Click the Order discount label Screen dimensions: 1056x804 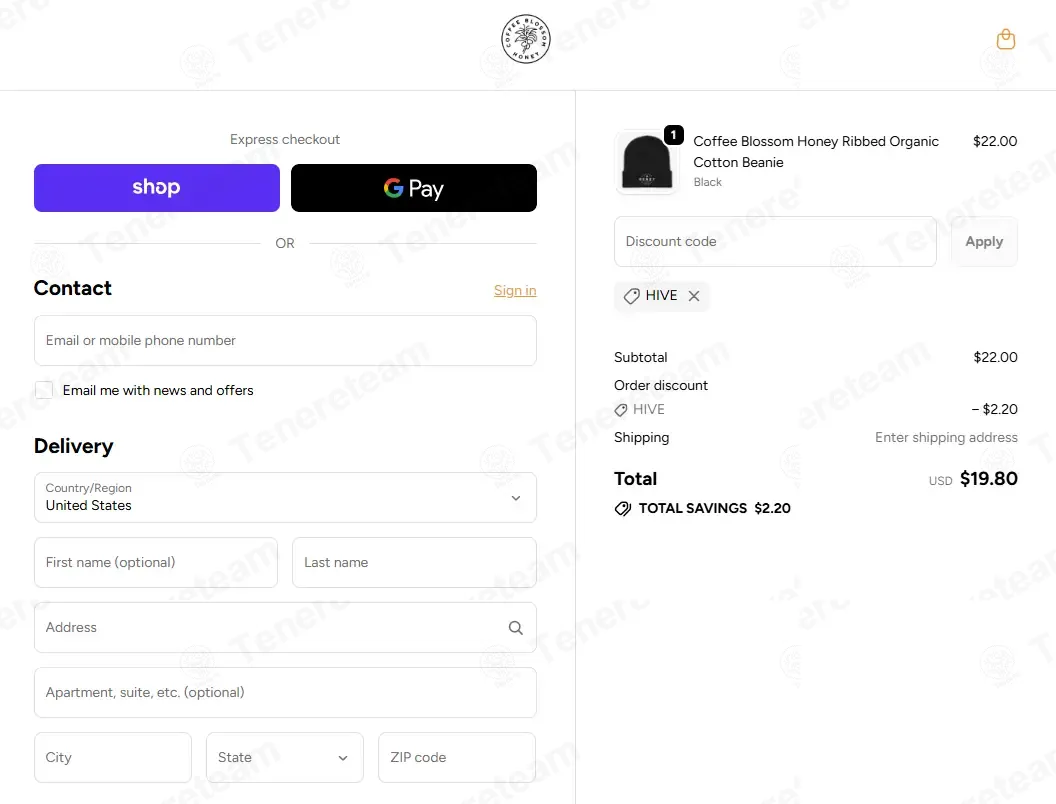(661, 386)
